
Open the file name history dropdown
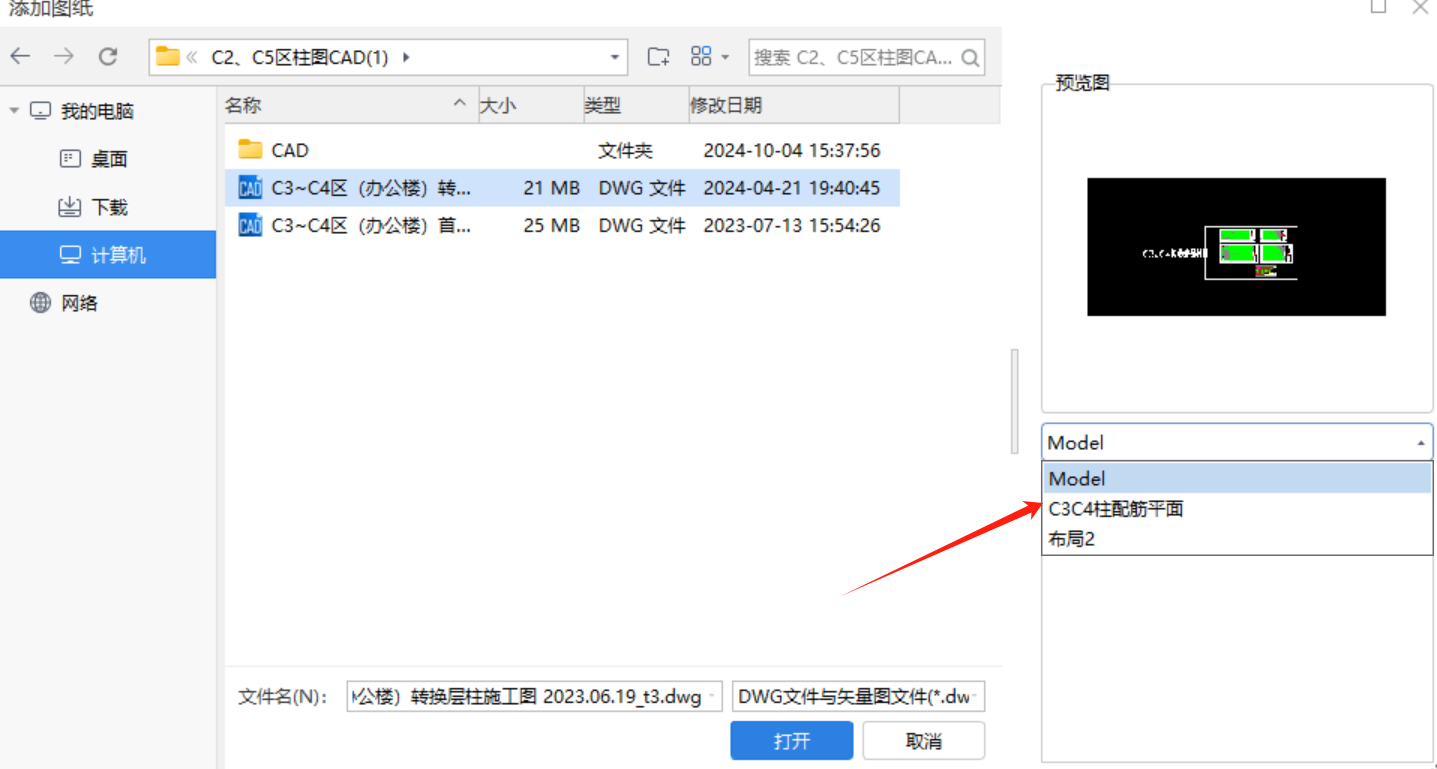(711, 697)
